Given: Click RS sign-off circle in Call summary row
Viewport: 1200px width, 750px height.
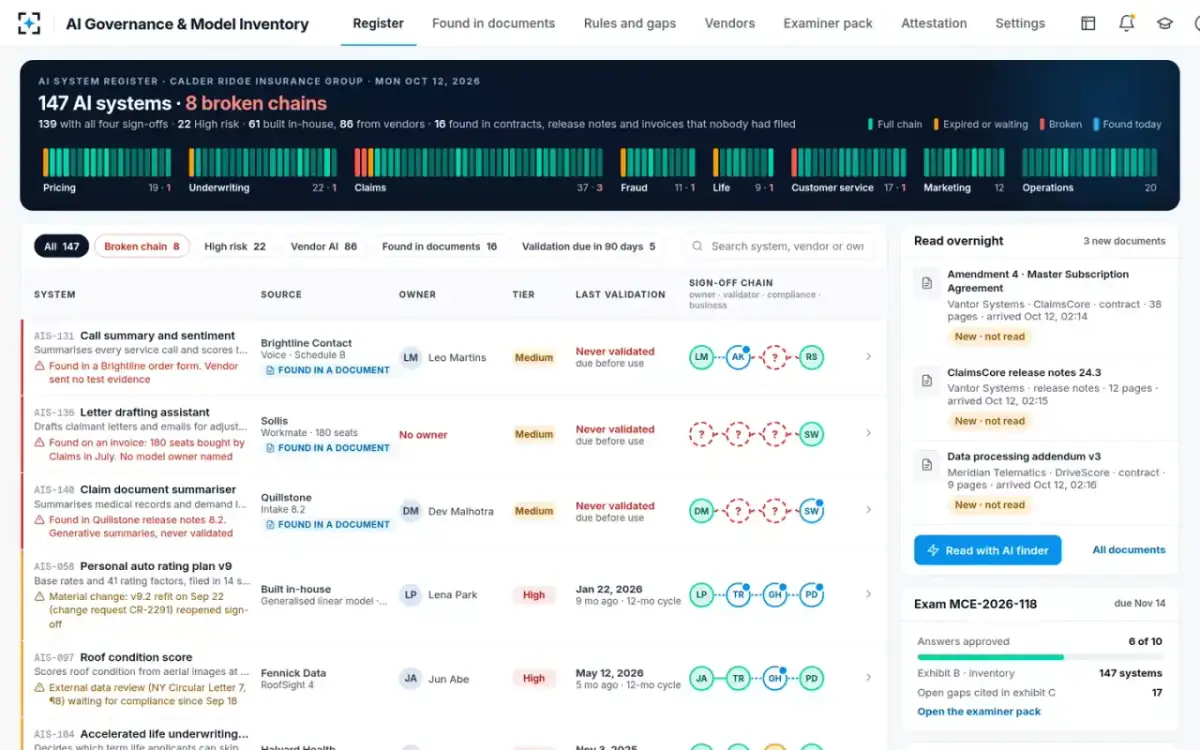Looking at the screenshot, I should tap(811, 357).
